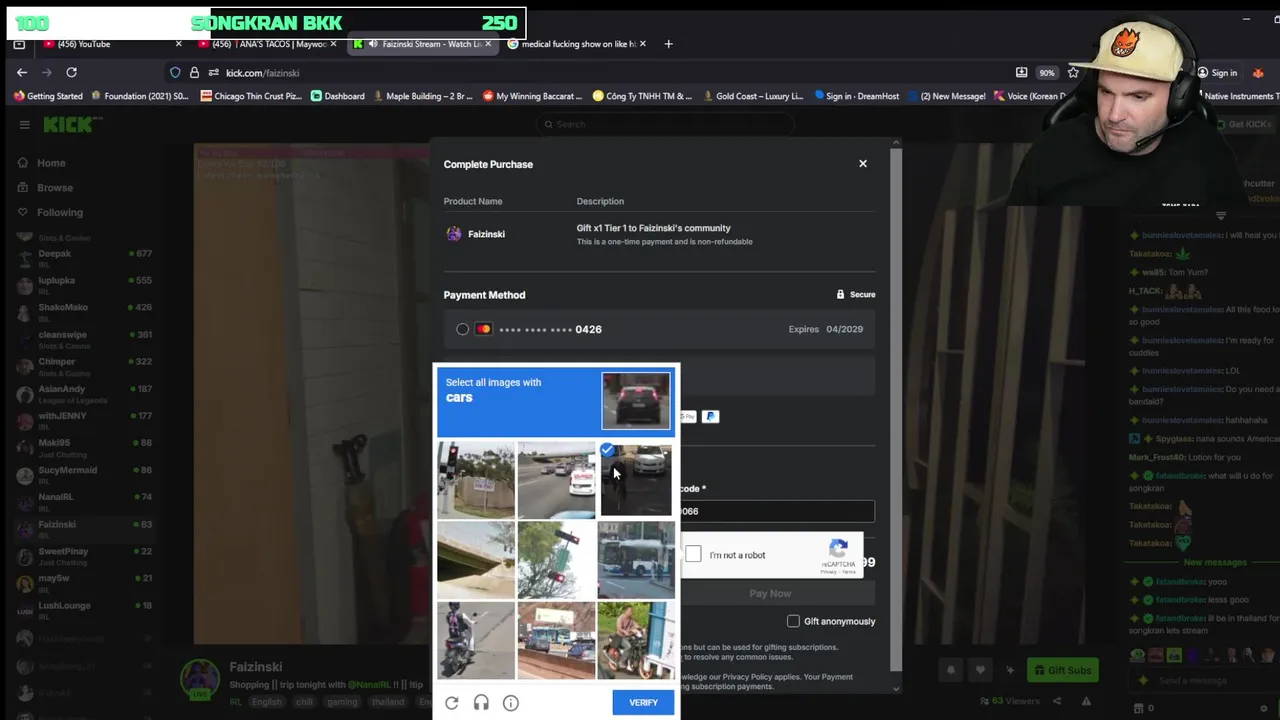Close the (456) YouTube tab
This screenshot has width=1280, height=720.
178,44
